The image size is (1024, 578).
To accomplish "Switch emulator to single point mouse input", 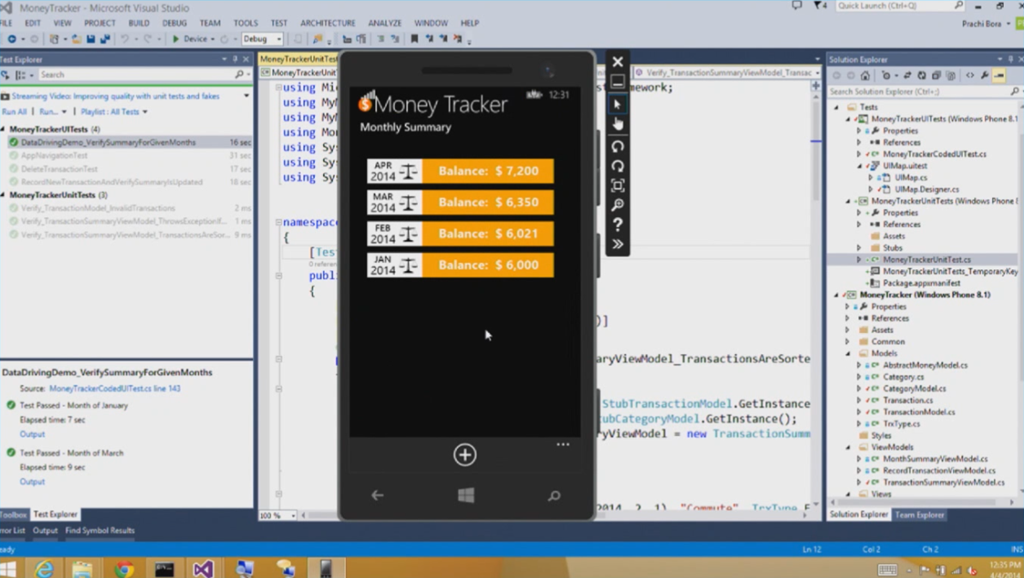I will click(617, 104).
